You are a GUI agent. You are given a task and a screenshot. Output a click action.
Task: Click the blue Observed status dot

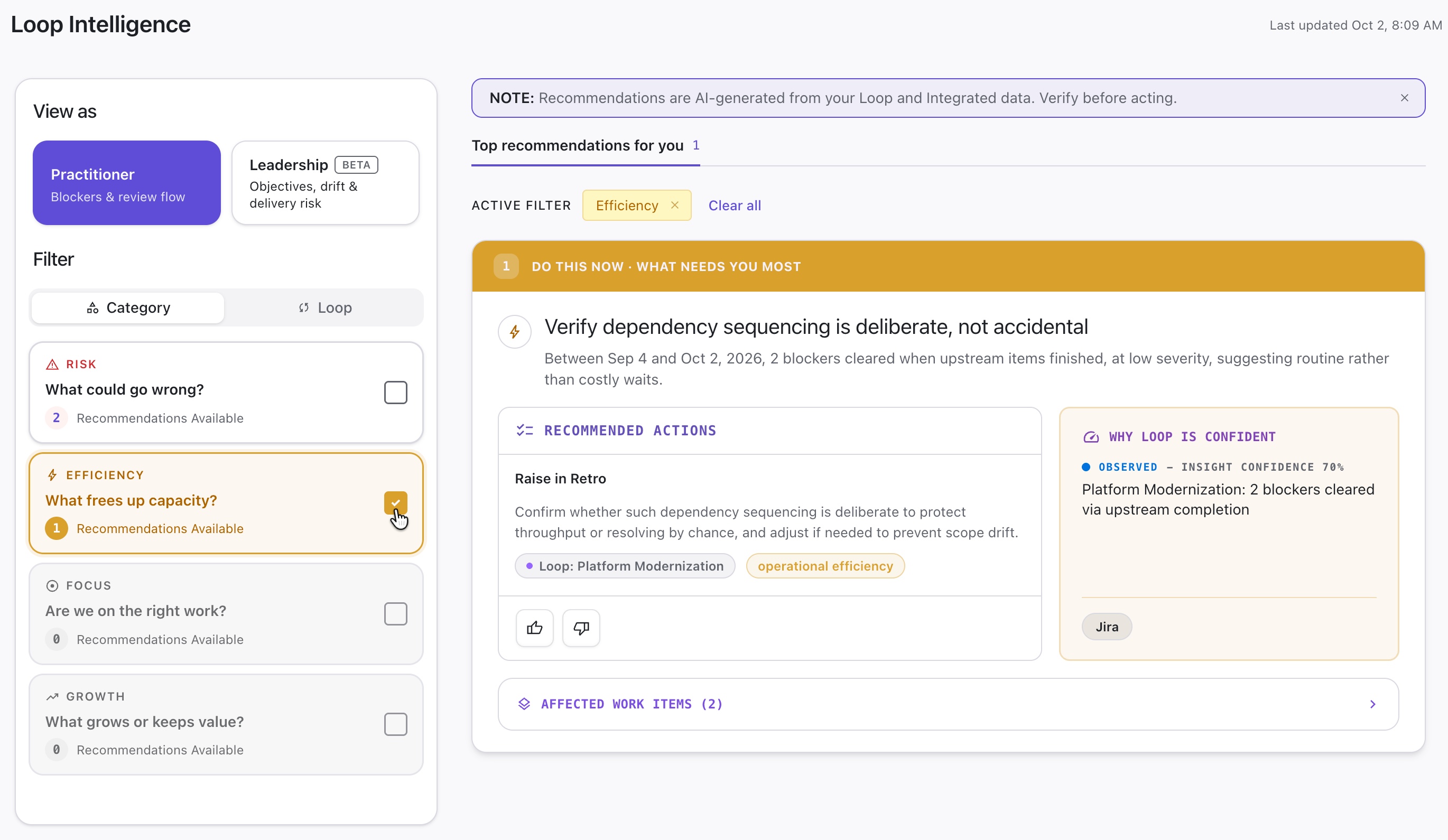pyautogui.click(x=1086, y=467)
